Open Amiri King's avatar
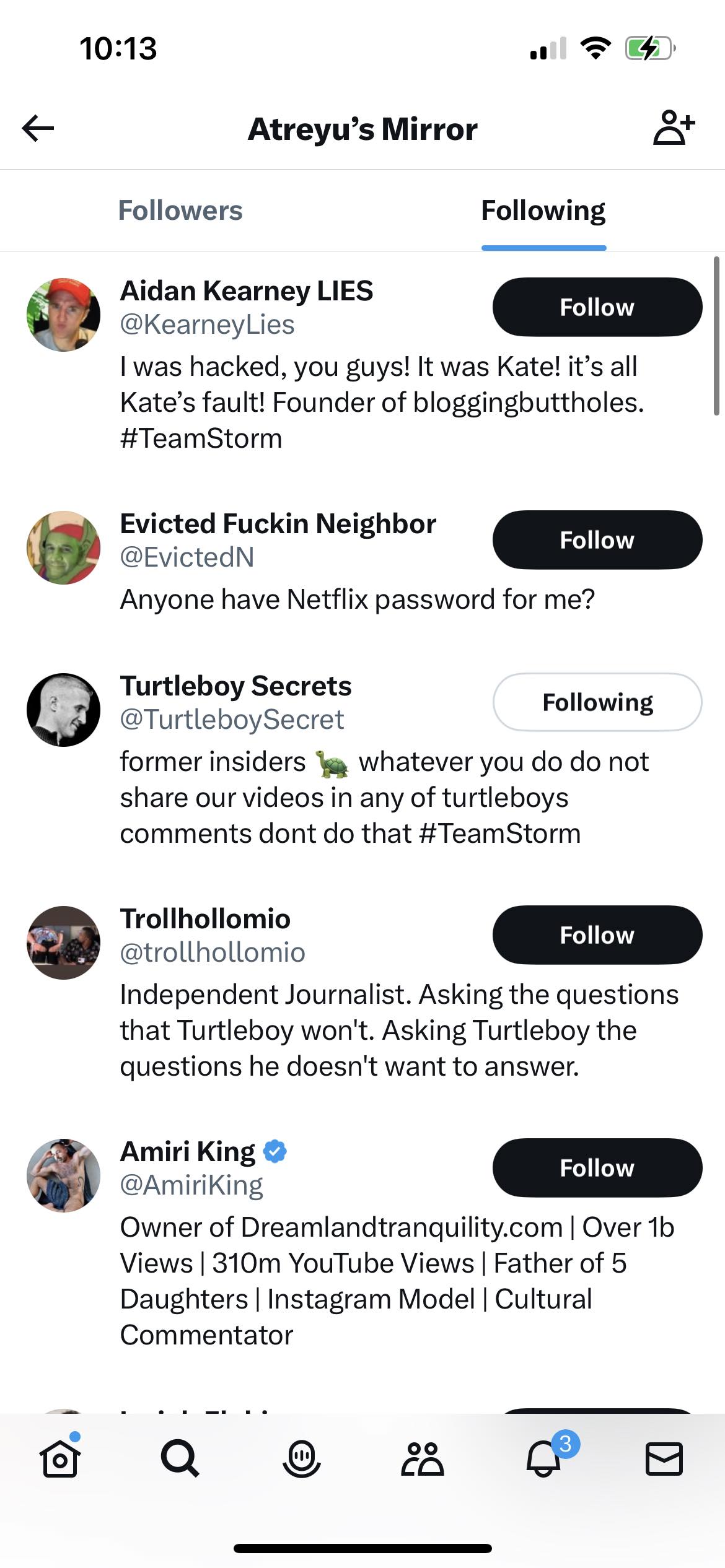725x1568 pixels. click(x=63, y=1175)
